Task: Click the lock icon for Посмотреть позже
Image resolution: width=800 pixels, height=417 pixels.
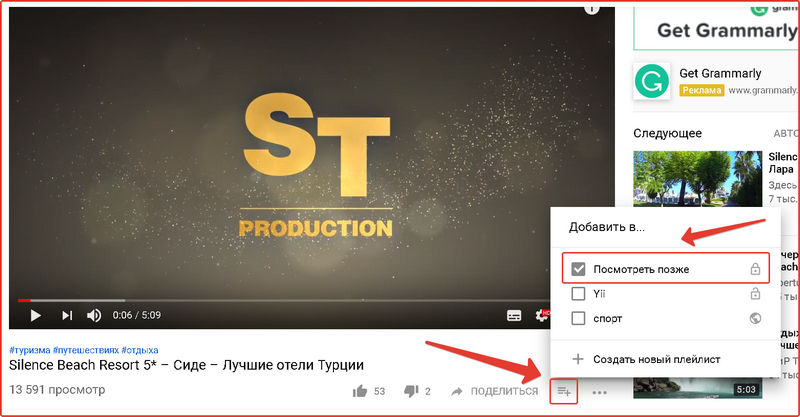Action: [x=755, y=269]
